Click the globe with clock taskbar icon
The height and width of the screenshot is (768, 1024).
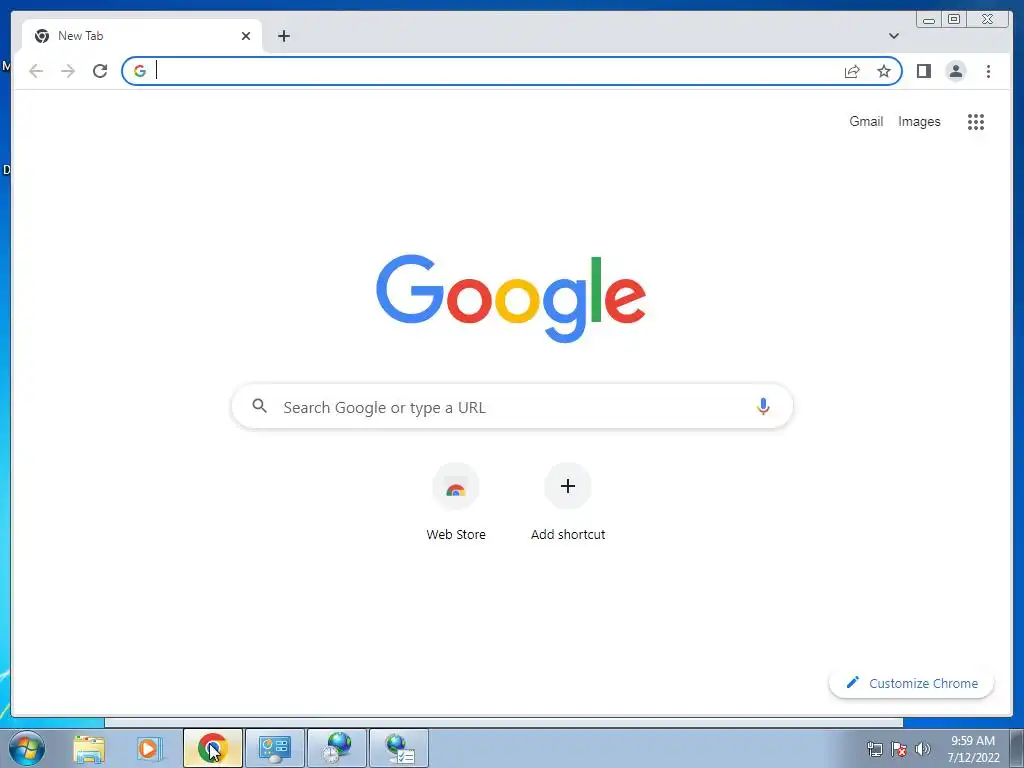pyautogui.click(x=336, y=748)
